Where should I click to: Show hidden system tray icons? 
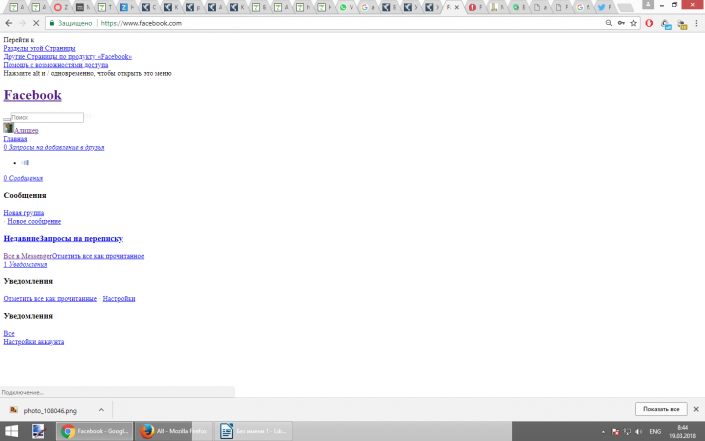coord(602,431)
